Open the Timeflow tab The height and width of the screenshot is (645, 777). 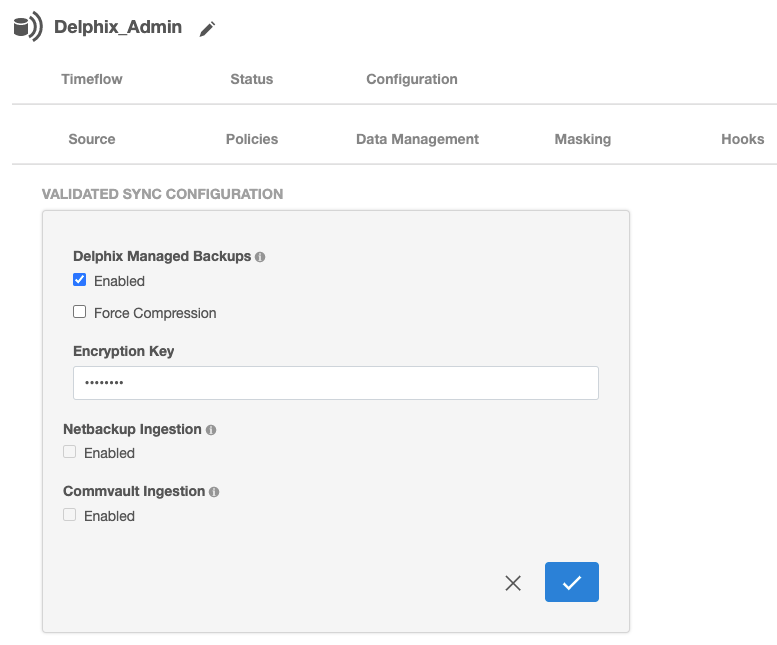click(92, 79)
